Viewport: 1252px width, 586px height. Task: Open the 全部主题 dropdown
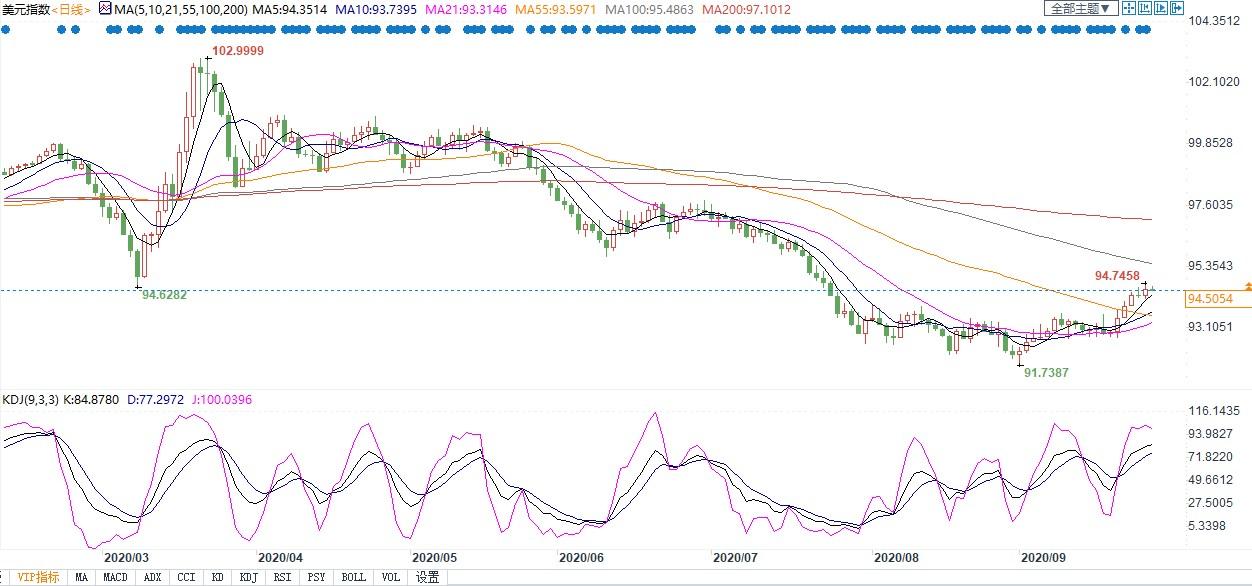(1081, 8)
